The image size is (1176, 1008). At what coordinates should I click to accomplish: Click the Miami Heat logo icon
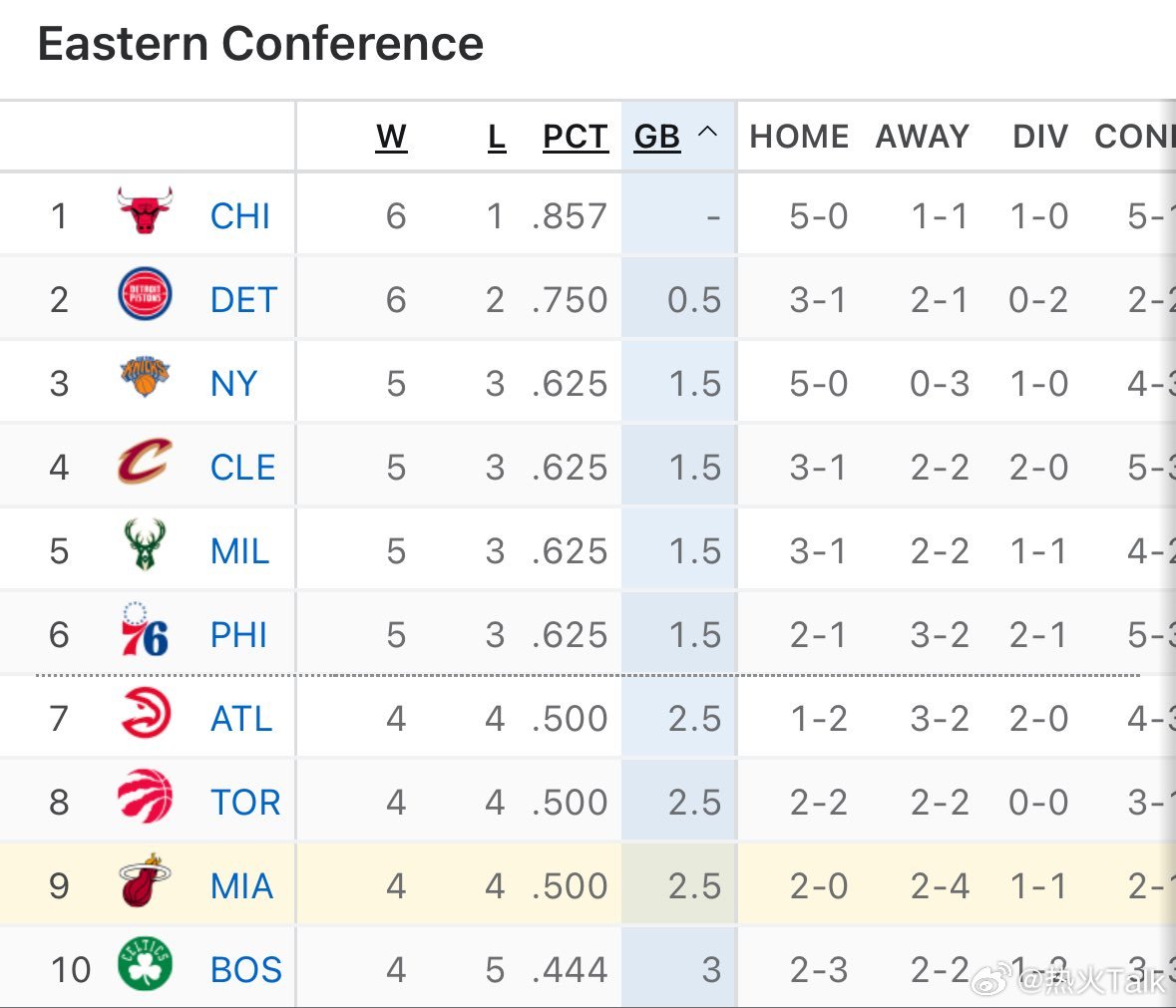[x=145, y=881]
